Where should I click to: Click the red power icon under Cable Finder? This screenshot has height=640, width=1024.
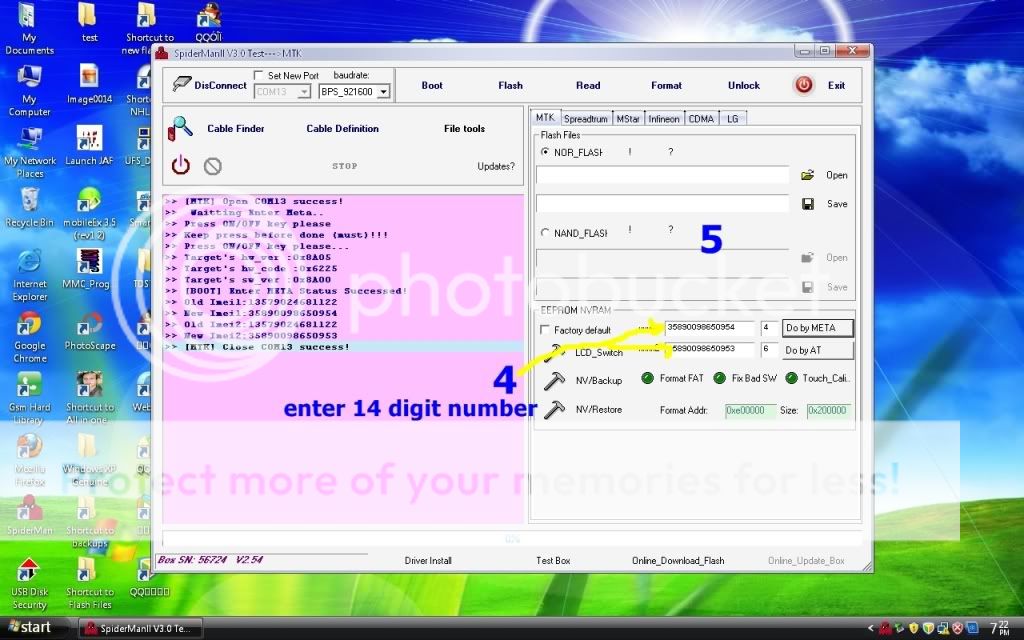pos(181,165)
